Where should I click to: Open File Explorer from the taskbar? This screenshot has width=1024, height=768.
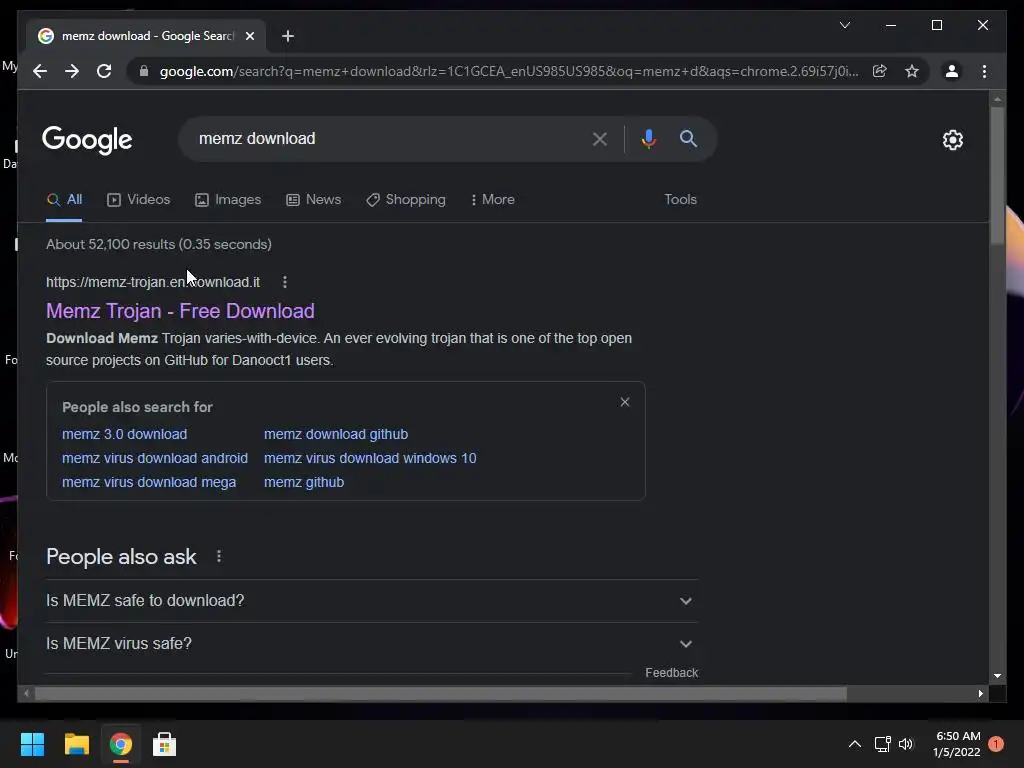click(x=76, y=744)
